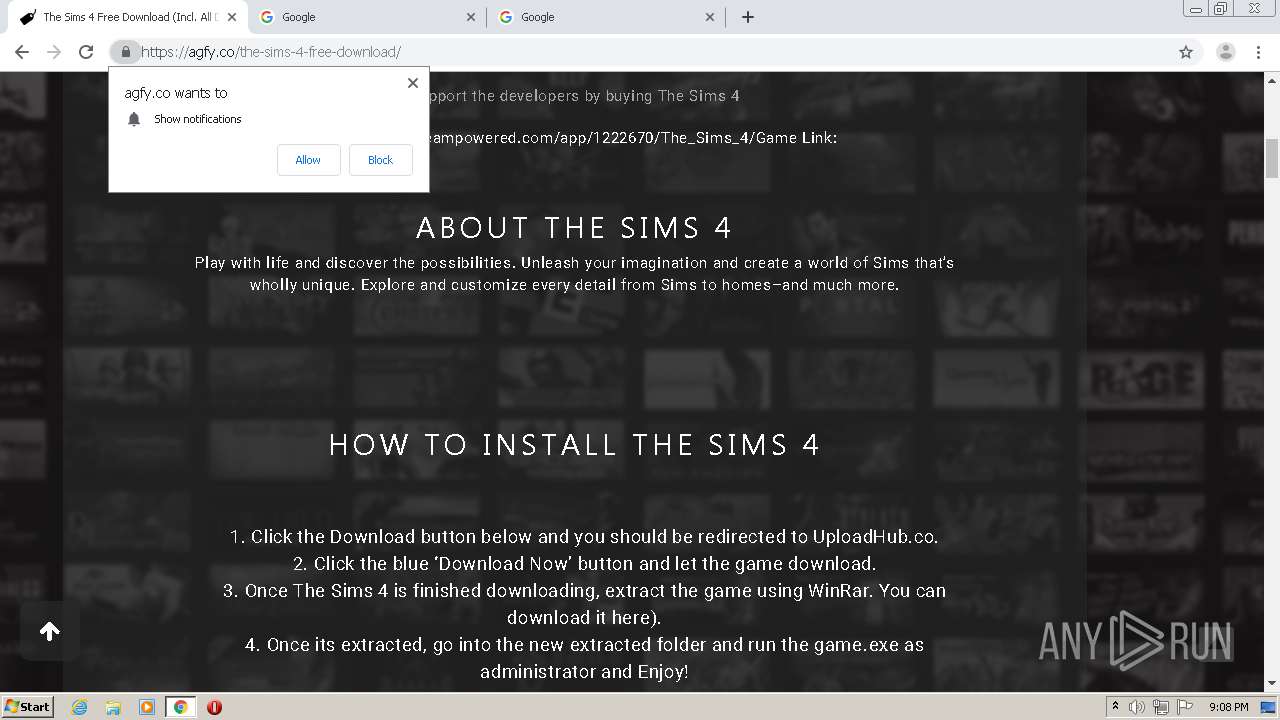
Task: Select step 4 about running game.exe
Action: click(x=584, y=658)
